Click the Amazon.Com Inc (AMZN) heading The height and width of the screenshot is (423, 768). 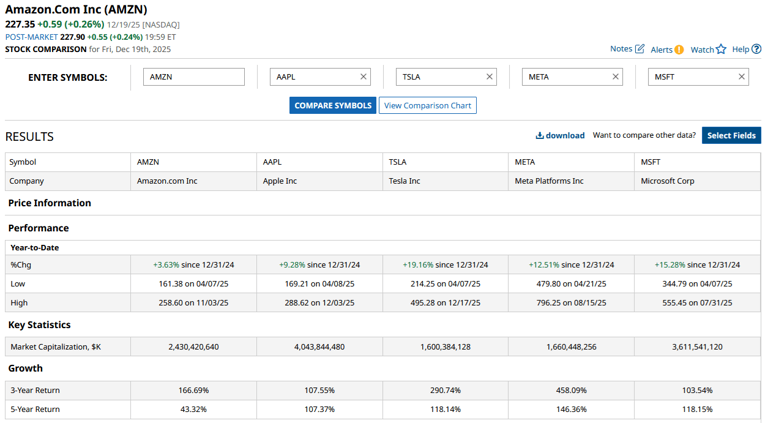coord(75,9)
